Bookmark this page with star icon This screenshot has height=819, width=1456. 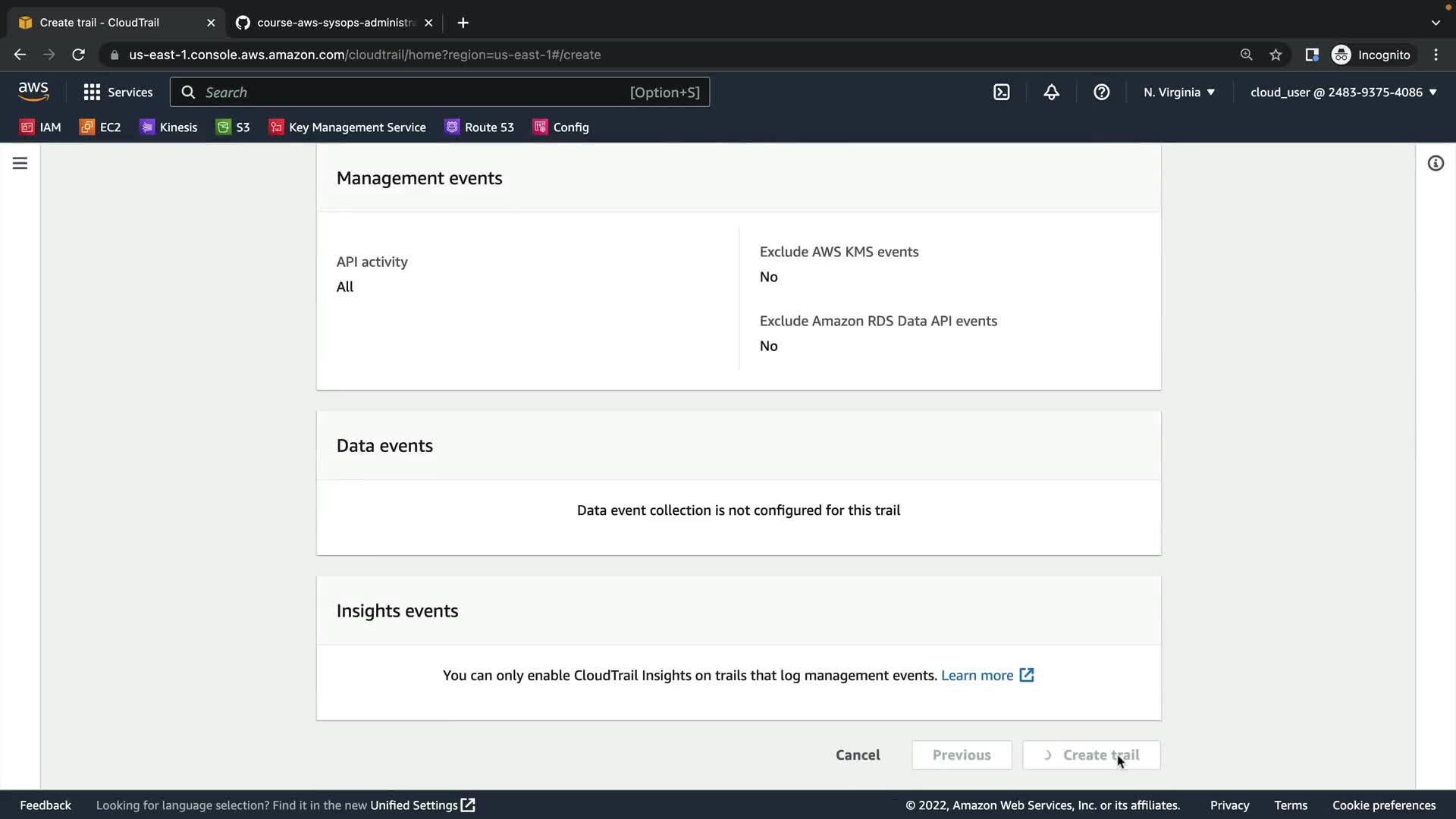[1276, 55]
